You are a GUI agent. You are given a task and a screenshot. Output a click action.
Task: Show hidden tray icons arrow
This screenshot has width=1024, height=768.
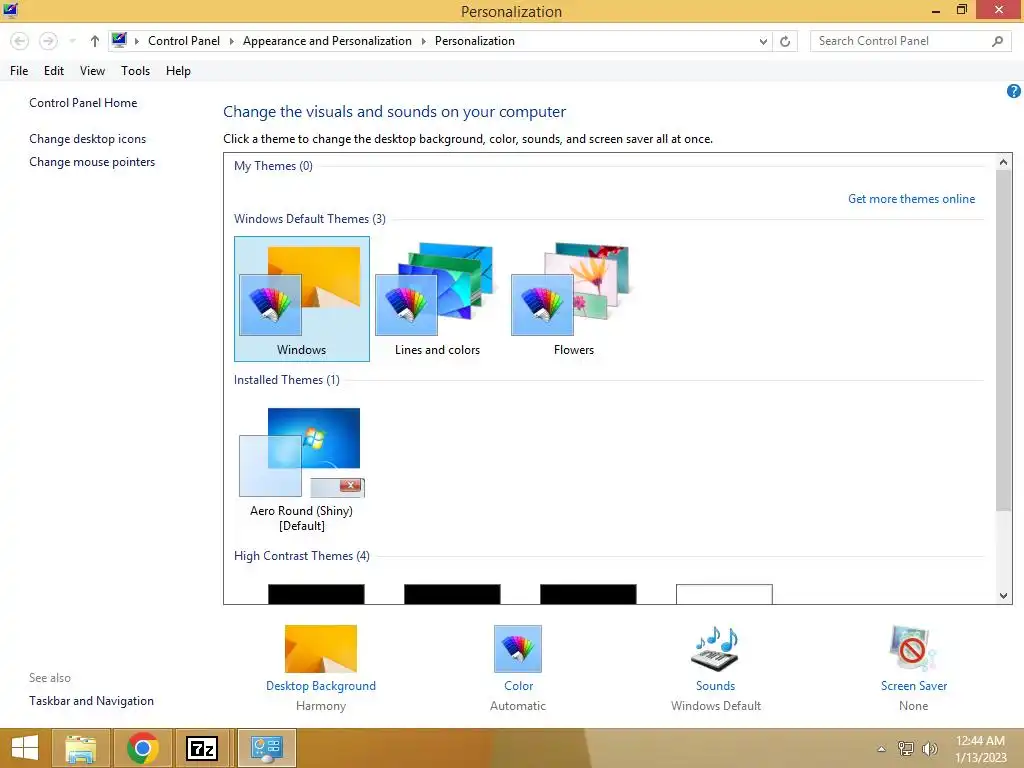(882, 749)
